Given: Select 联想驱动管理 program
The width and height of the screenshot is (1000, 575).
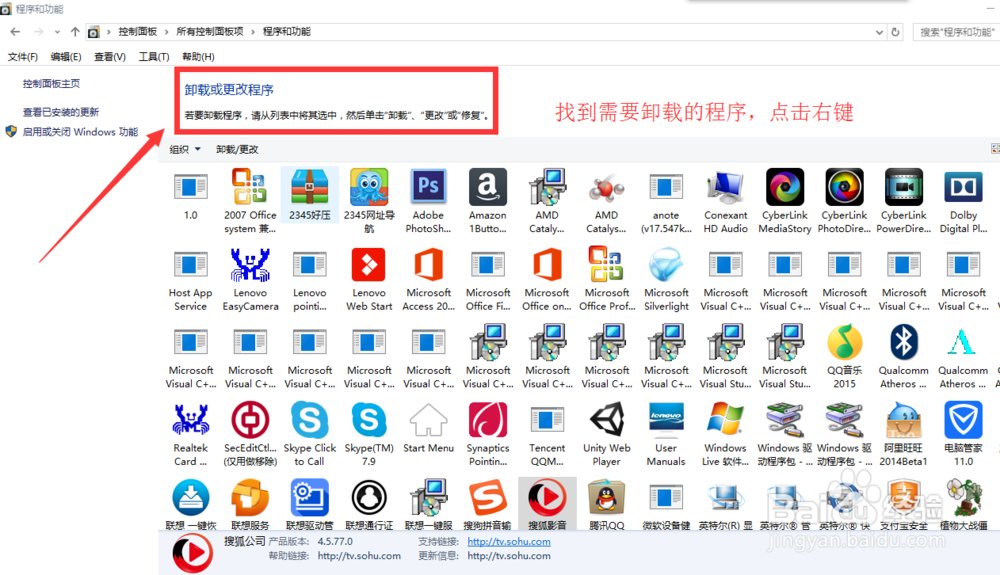Looking at the screenshot, I should click(x=309, y=504).
